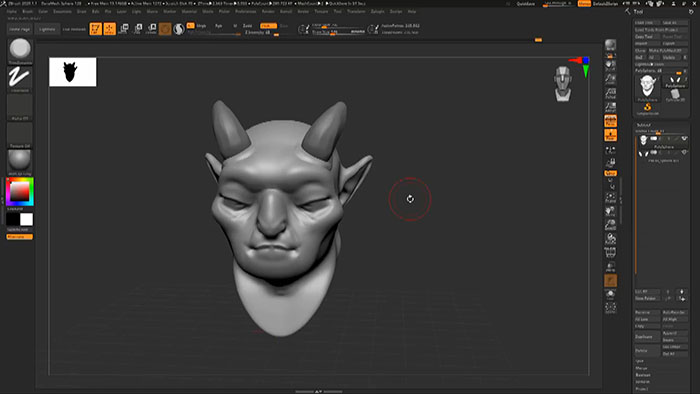Open the stroke type selector
Screen dimensions: 700x394
point(20,78)
